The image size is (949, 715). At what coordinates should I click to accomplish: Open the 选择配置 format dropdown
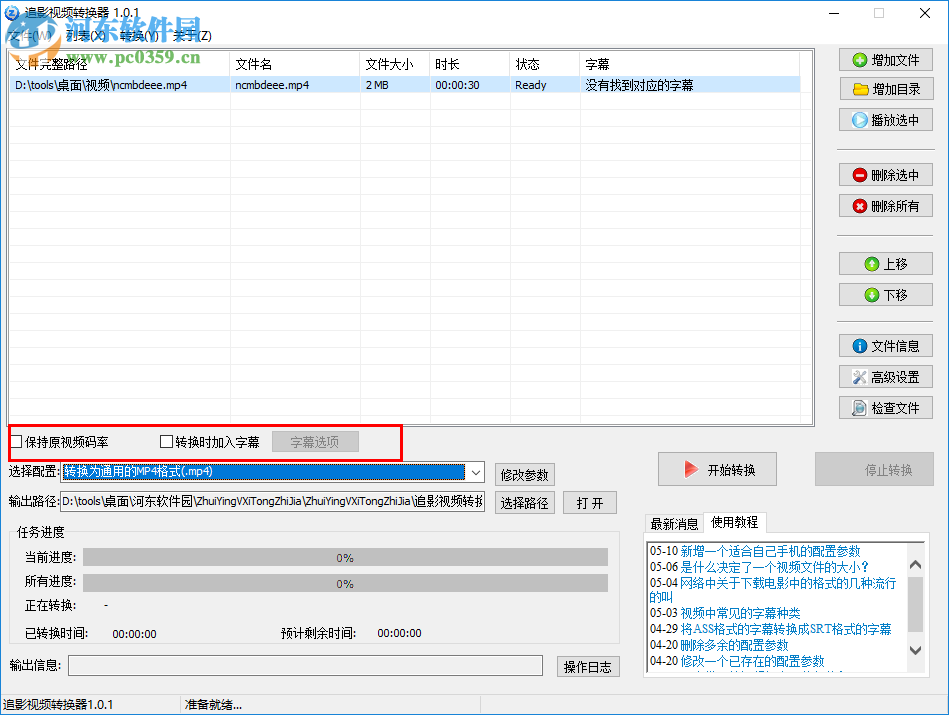point(476,472)
